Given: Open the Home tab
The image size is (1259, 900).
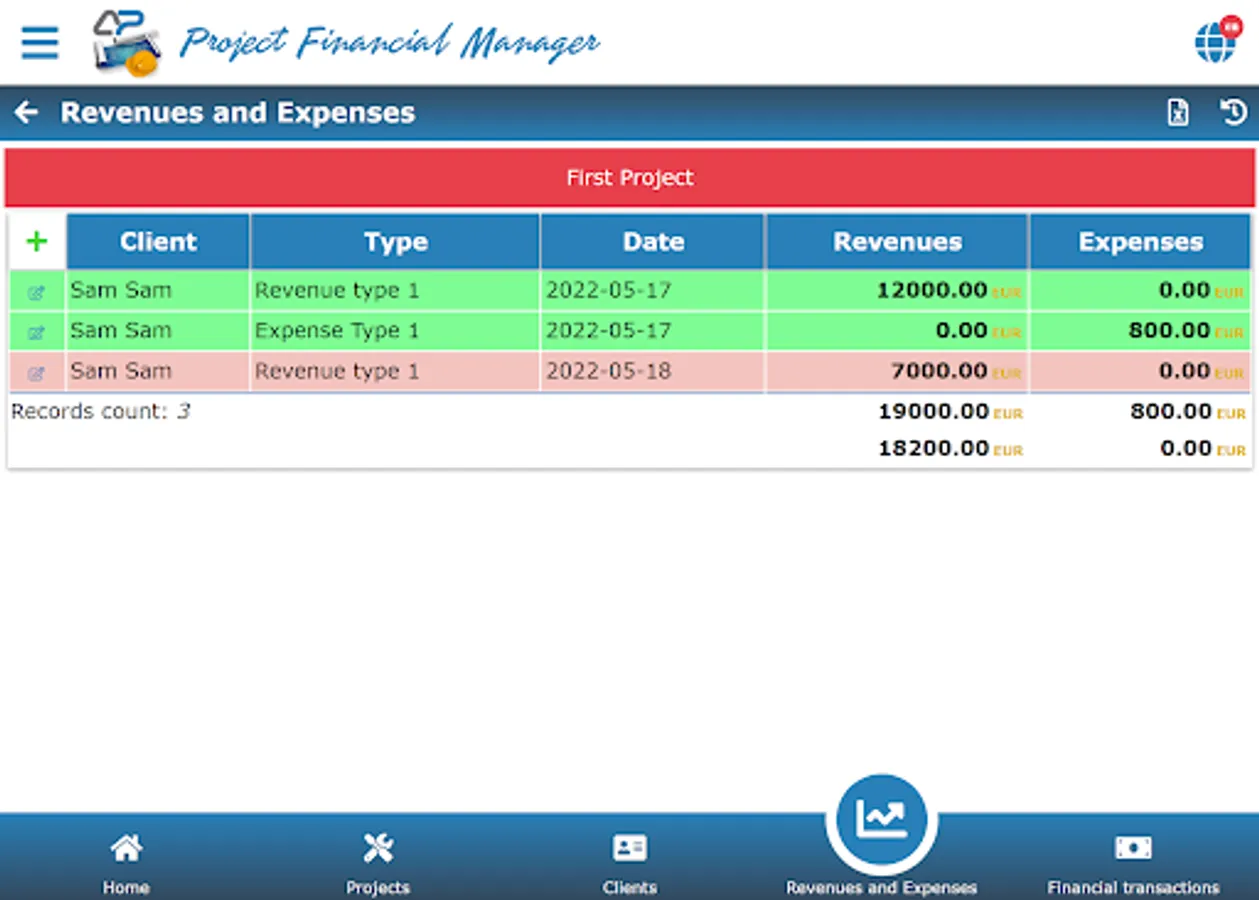Looking at the screenshot, I should tap(126, 864).
